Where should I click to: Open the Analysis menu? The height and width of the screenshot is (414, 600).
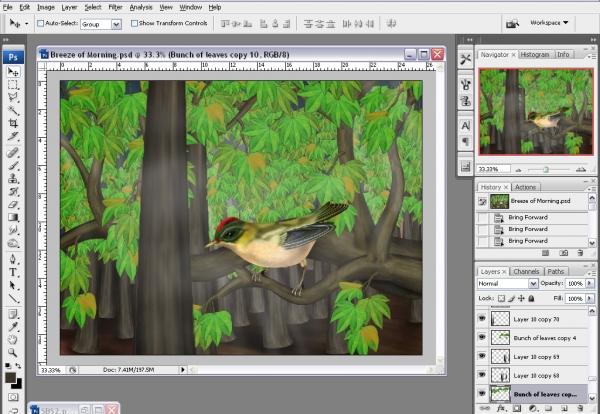141,7
